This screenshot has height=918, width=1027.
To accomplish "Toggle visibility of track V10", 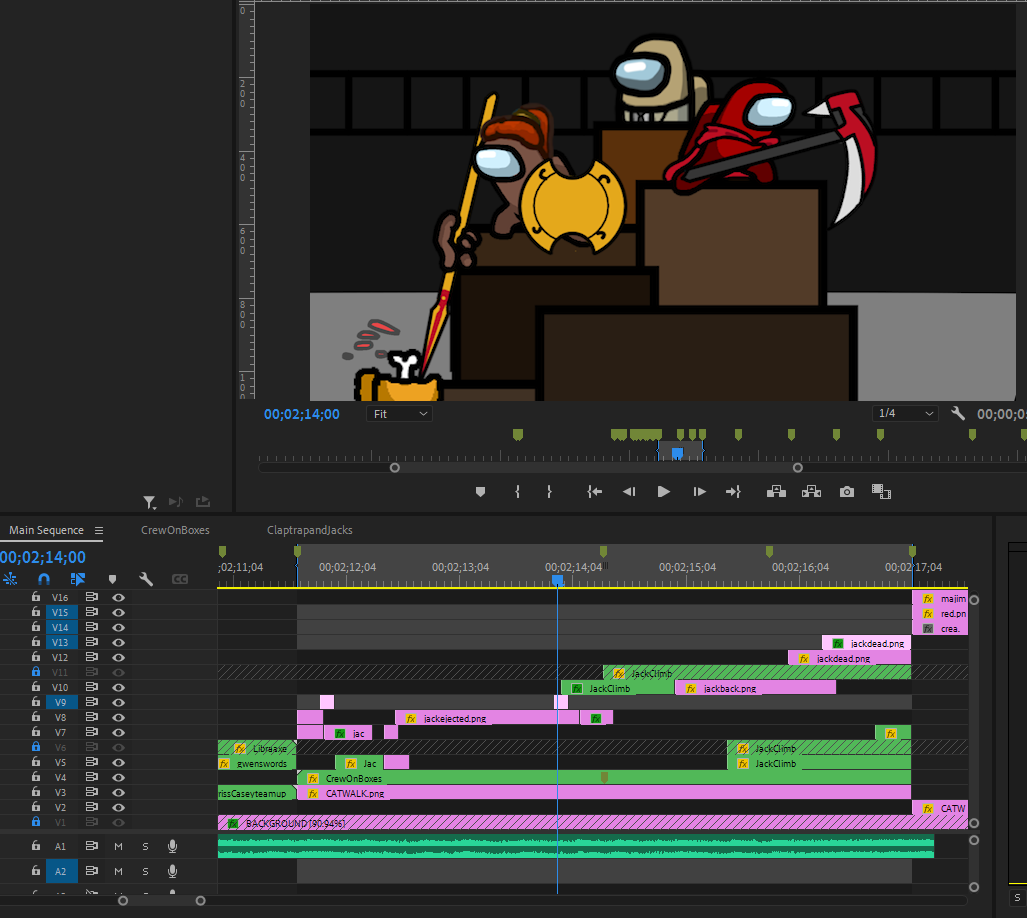I will click(119, 688).
